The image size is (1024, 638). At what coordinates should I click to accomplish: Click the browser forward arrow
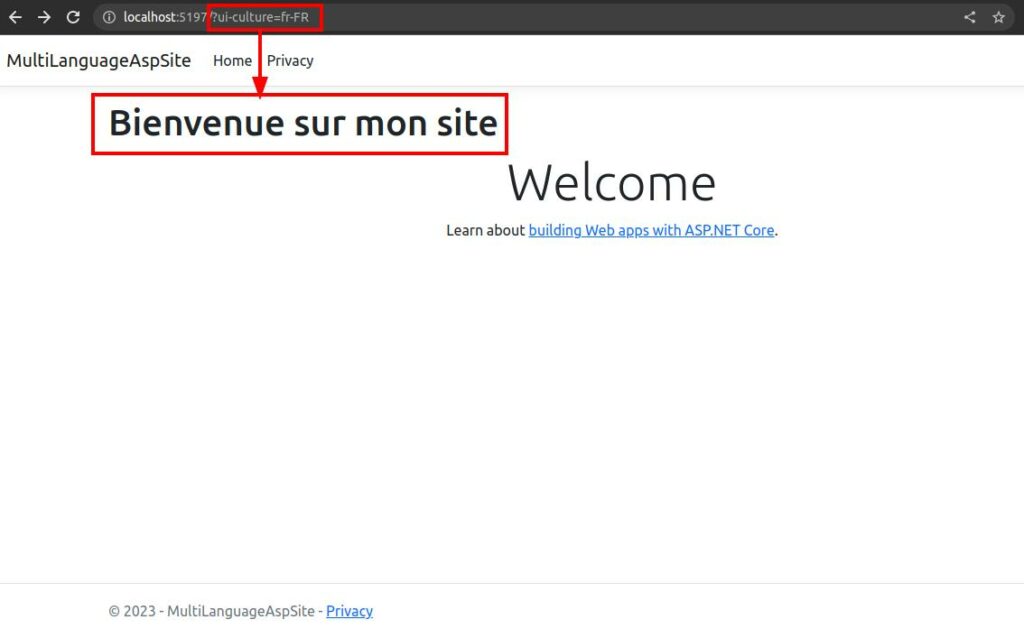pyautogui.click(x=44, y=17)
